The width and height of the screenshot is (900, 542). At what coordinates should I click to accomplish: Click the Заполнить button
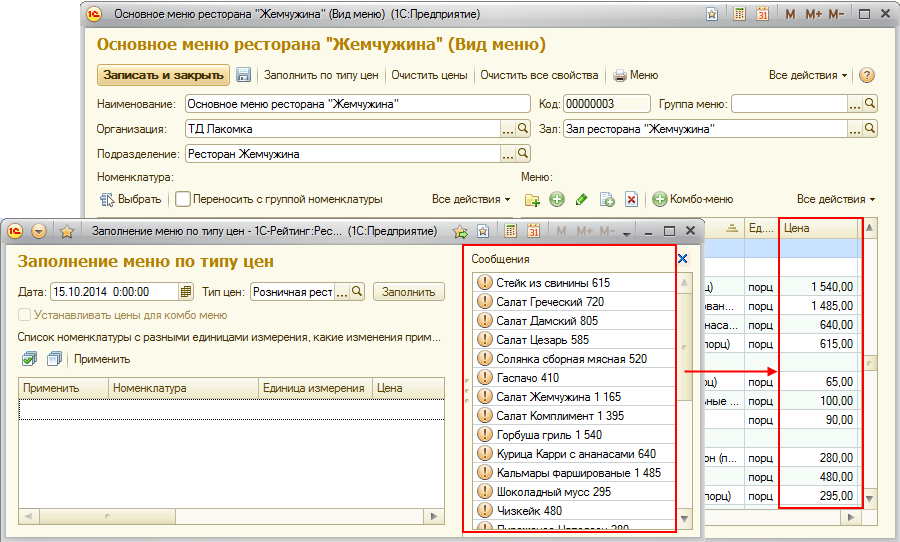(409, 292)
